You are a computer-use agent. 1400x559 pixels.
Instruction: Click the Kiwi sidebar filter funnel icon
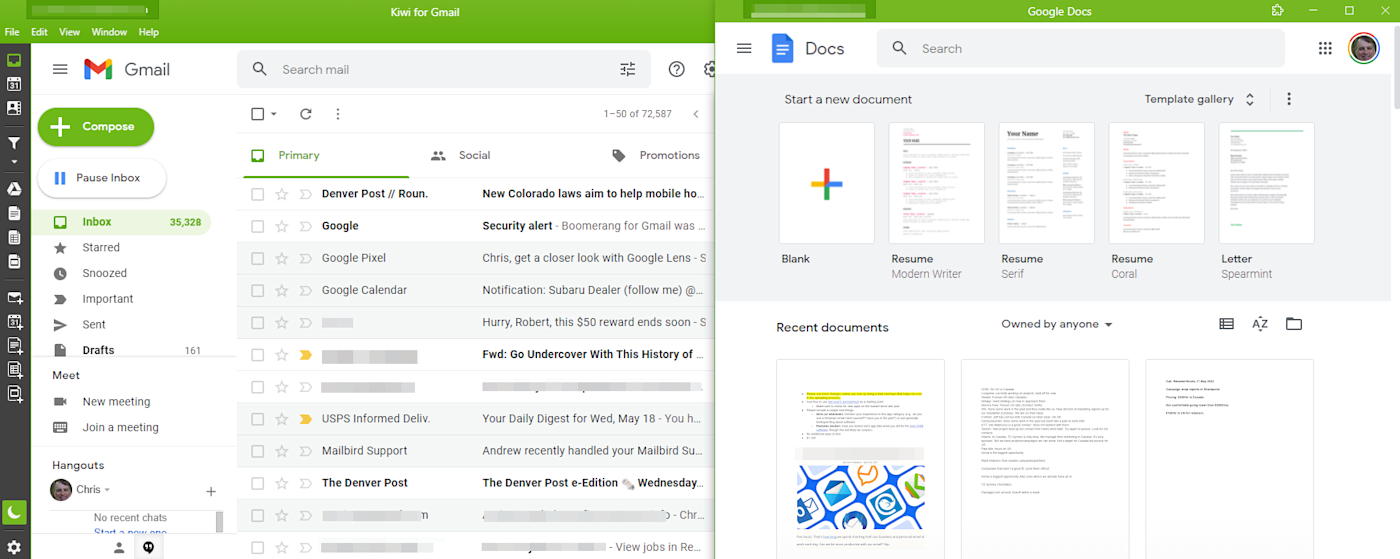(14, 144)
